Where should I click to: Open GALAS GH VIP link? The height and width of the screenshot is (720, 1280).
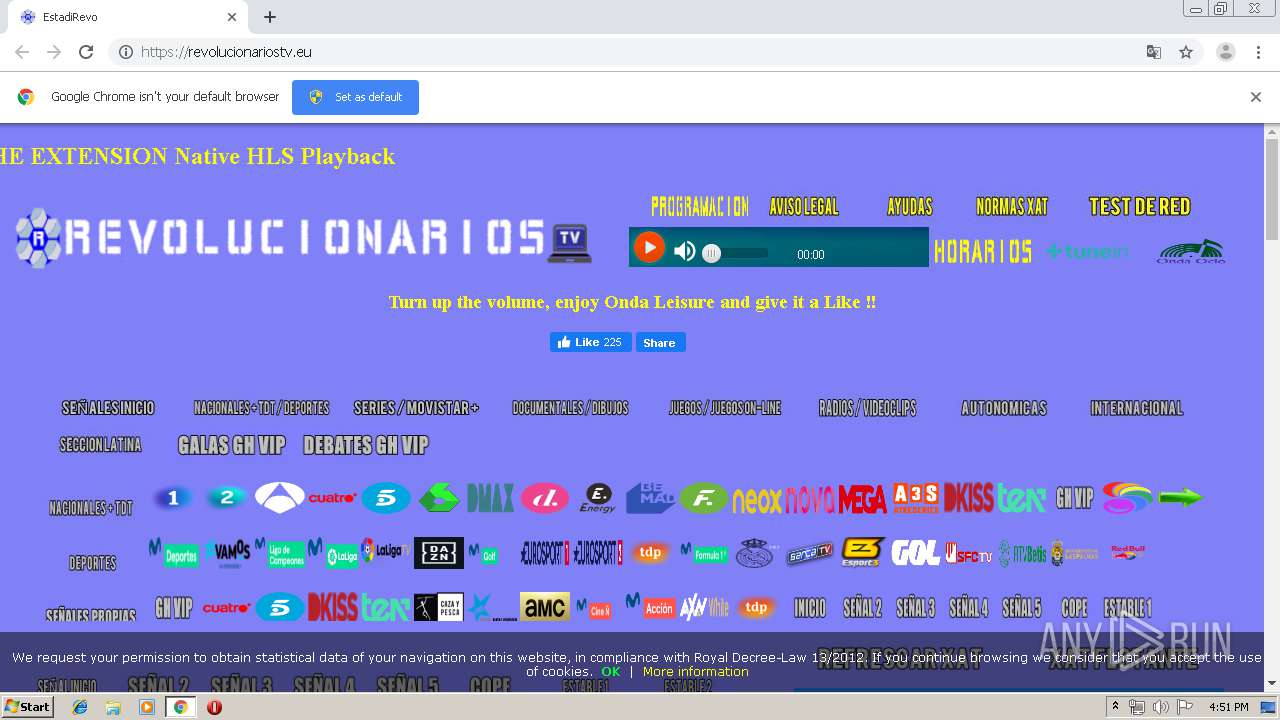coord(232,445)
